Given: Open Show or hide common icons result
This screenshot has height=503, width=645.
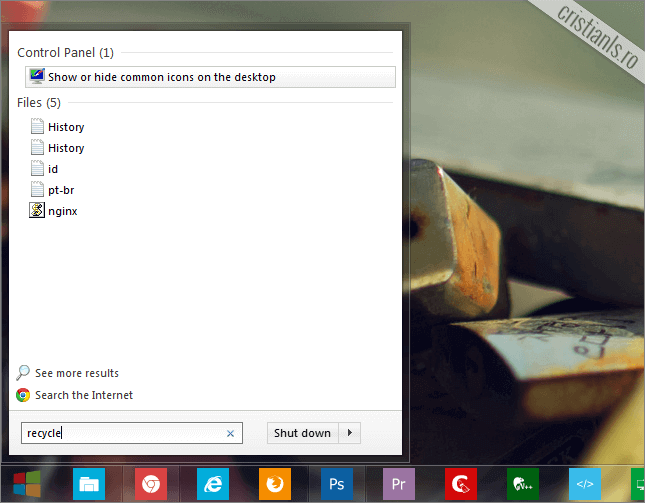Looking at the screenshot, I should [161, 77].
